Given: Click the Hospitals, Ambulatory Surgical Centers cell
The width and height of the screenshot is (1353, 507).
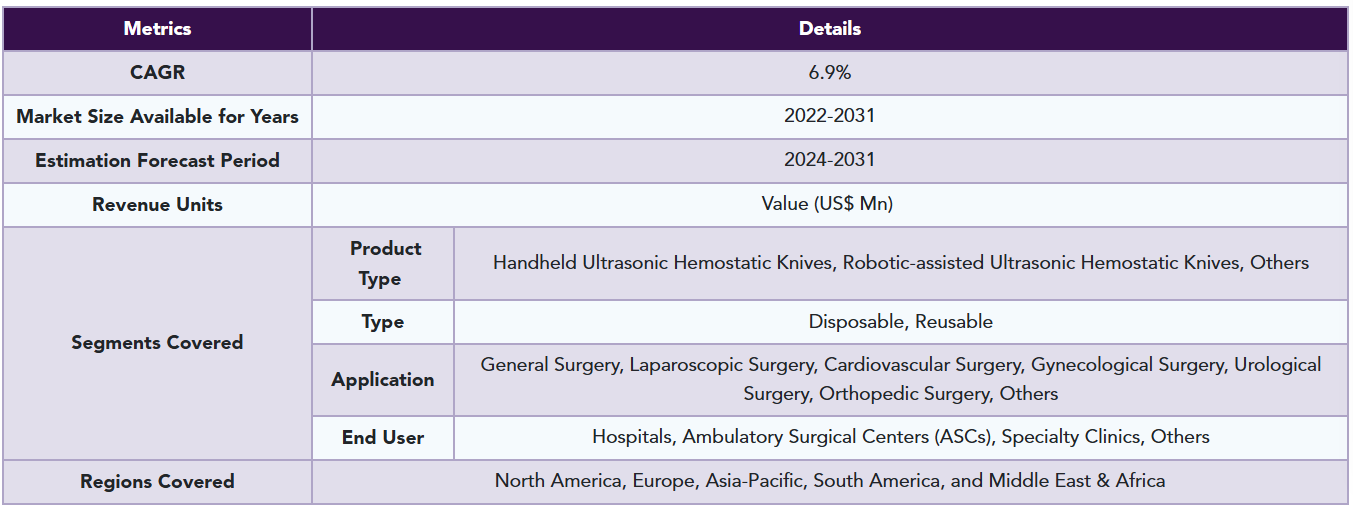Looking at the screenshot, I should click(900, 437).
